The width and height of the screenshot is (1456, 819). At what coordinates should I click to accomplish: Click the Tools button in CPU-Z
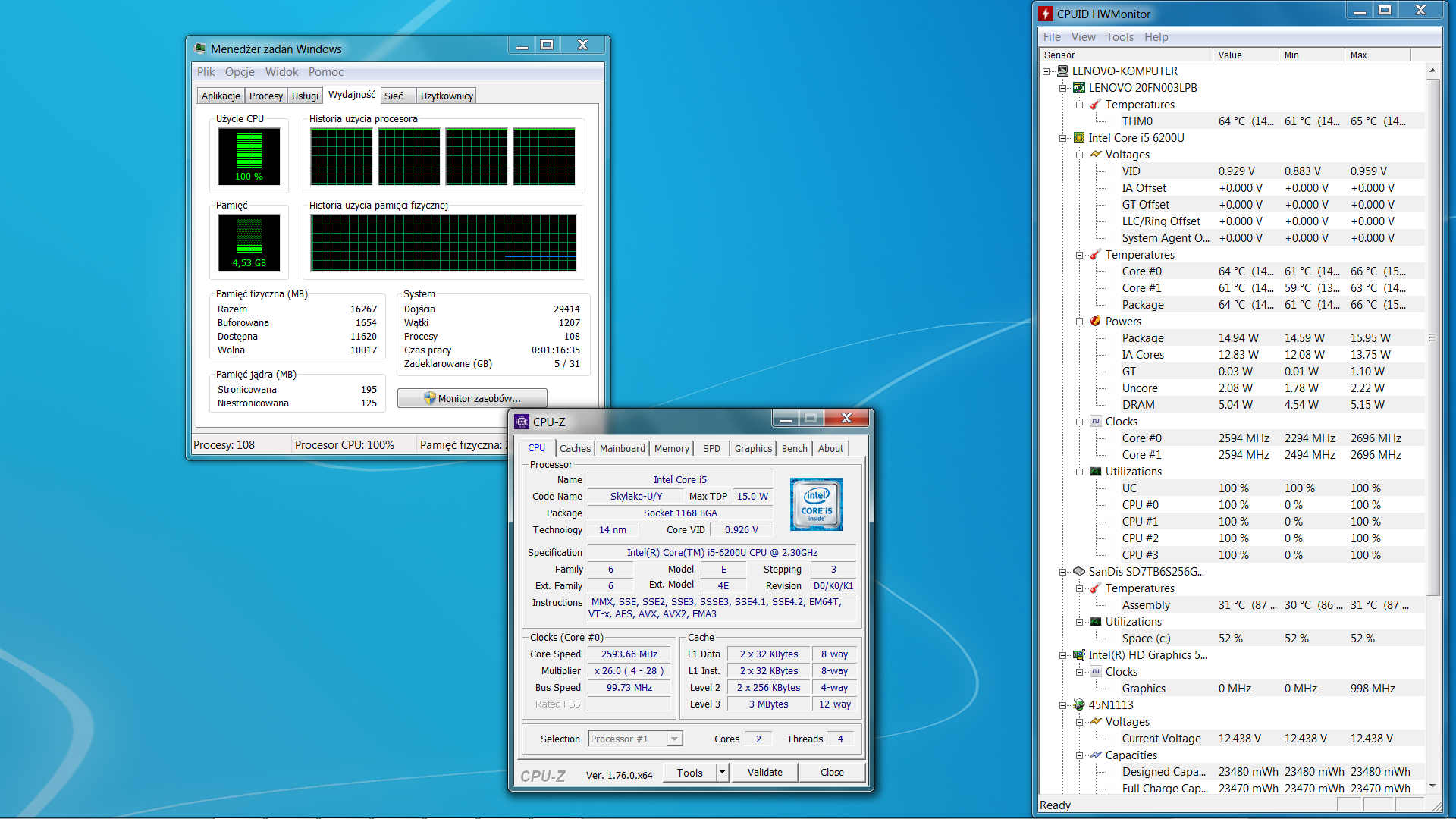point(690,773)
